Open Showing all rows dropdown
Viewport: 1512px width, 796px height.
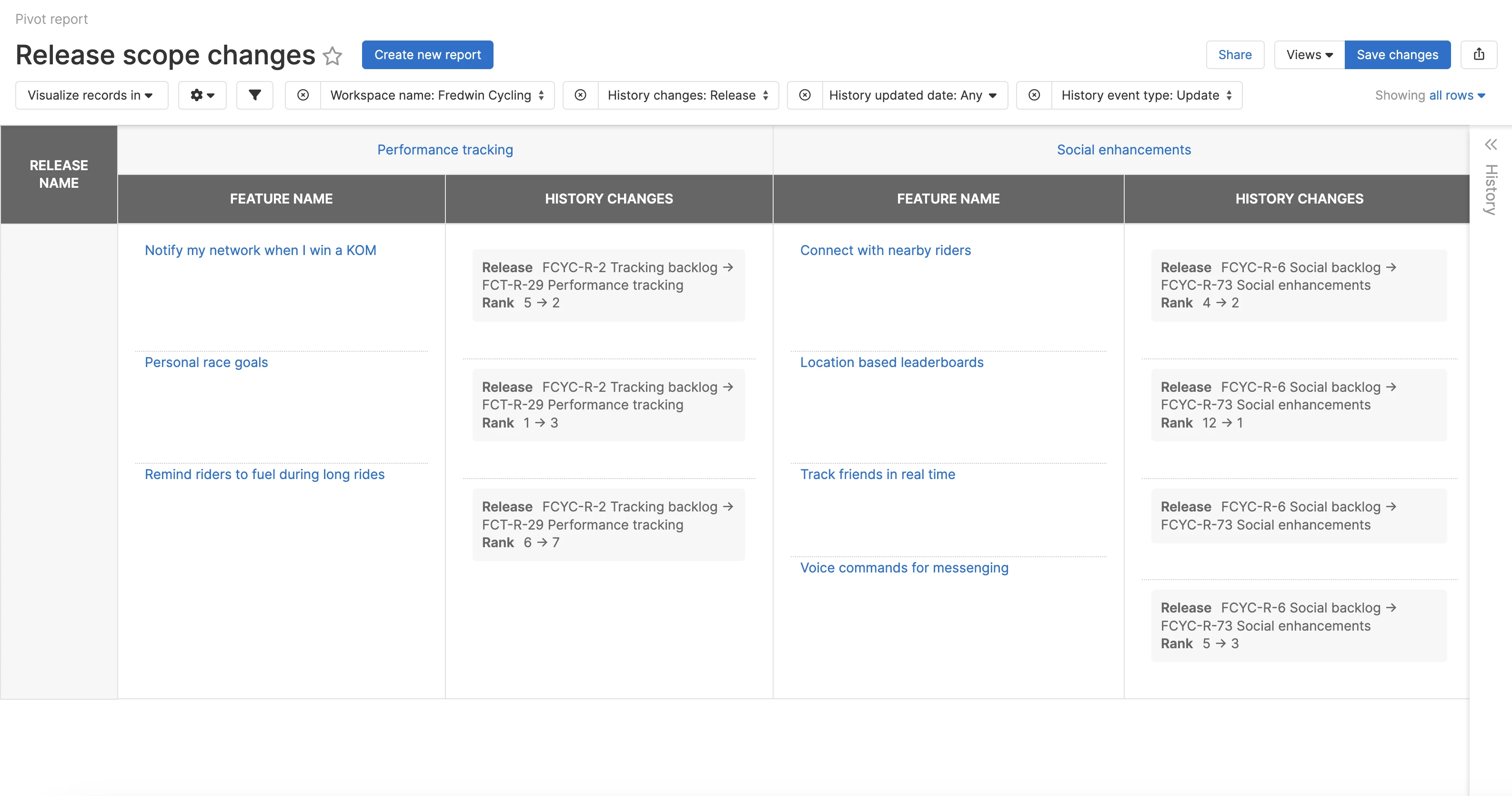point(1456,95)
